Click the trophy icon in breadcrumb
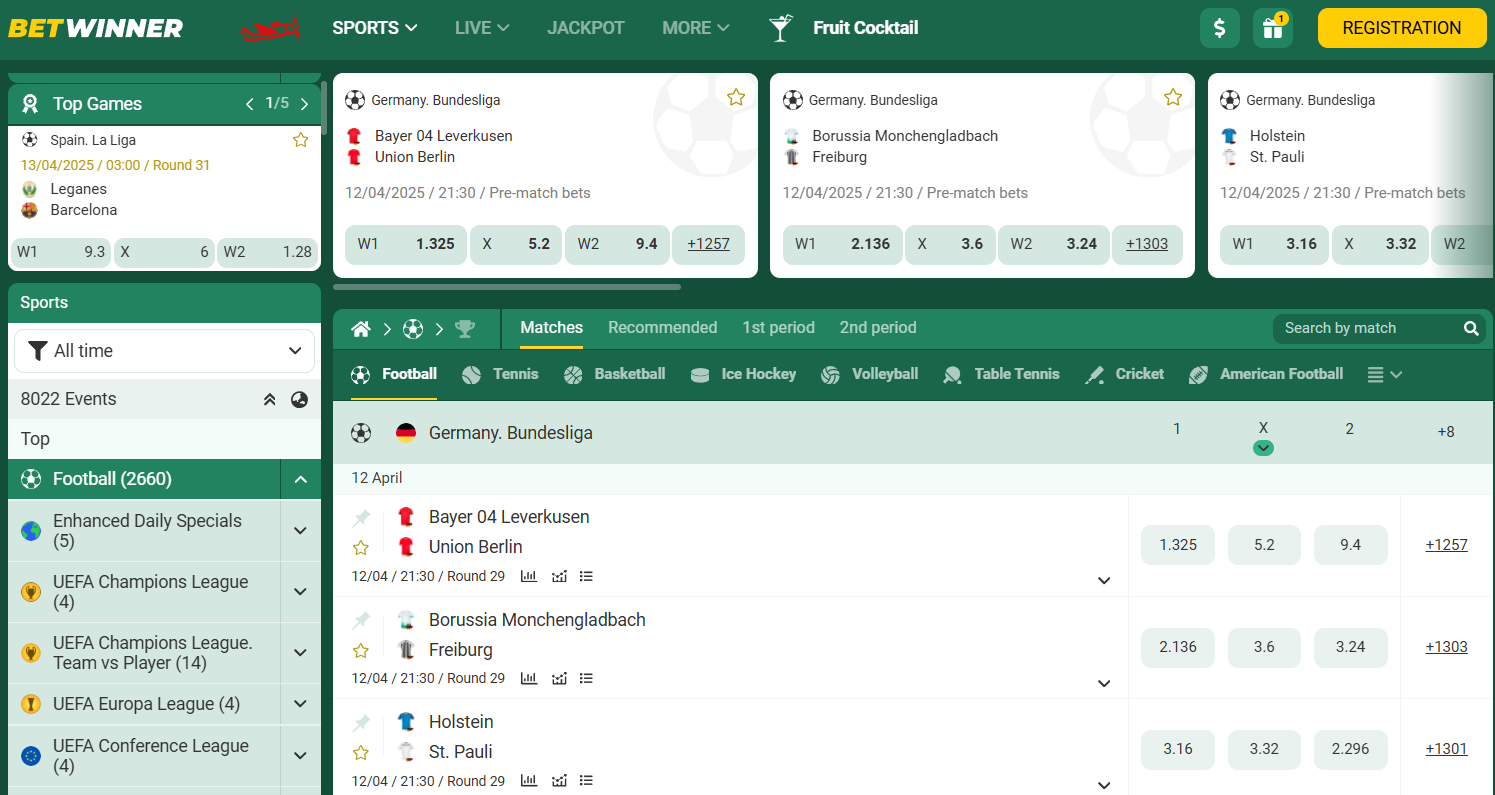1495x795 pixels. 464,329
